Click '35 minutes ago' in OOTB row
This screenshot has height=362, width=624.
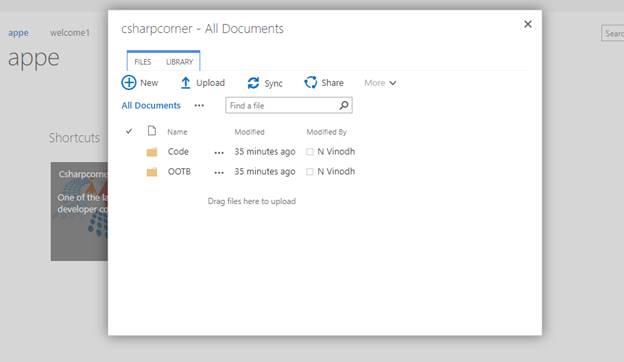point(265,171)
